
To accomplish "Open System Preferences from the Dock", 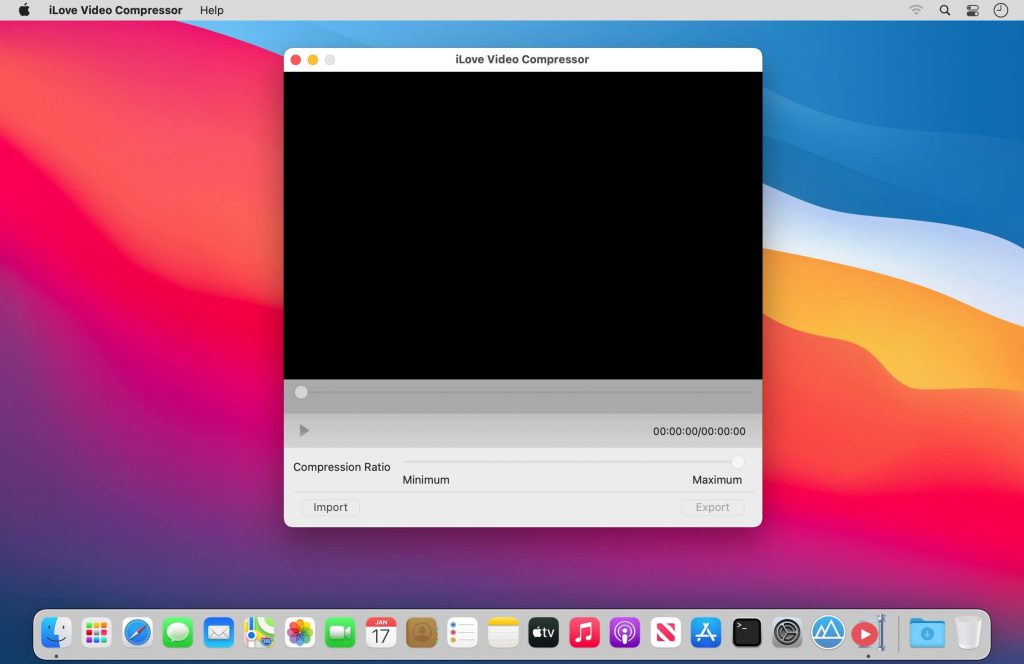I will (x=786, y=632).
